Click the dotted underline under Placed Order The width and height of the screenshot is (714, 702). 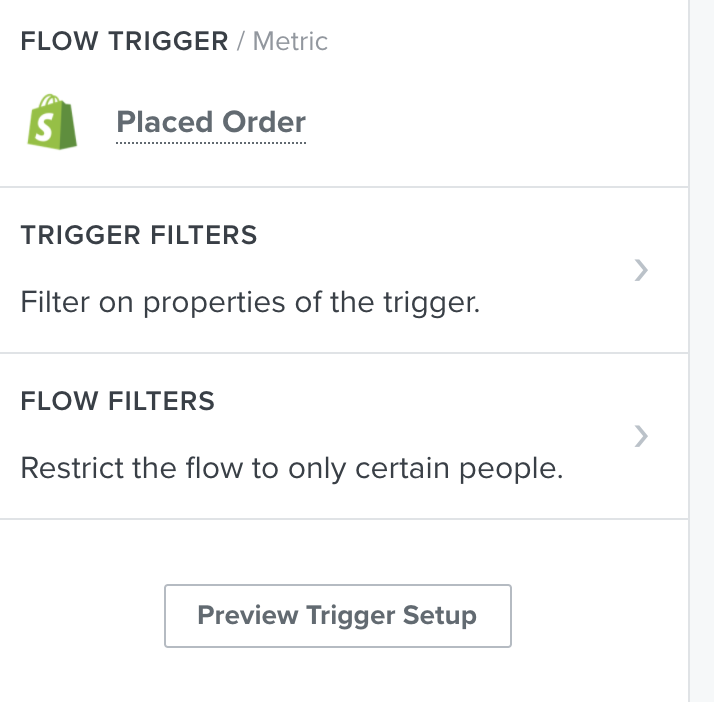pos(211,143)
